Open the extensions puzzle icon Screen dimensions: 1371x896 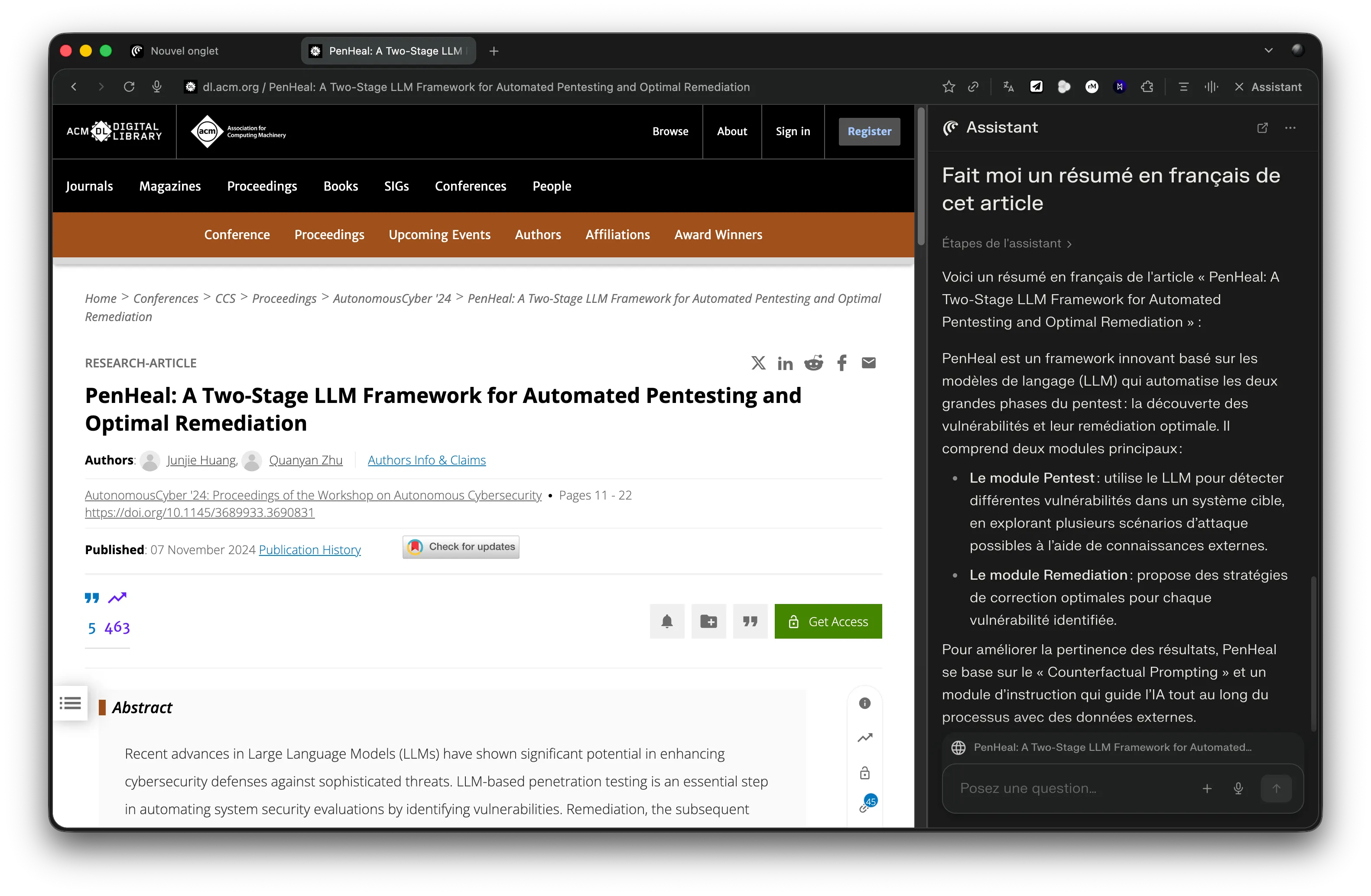point(1147,87)
